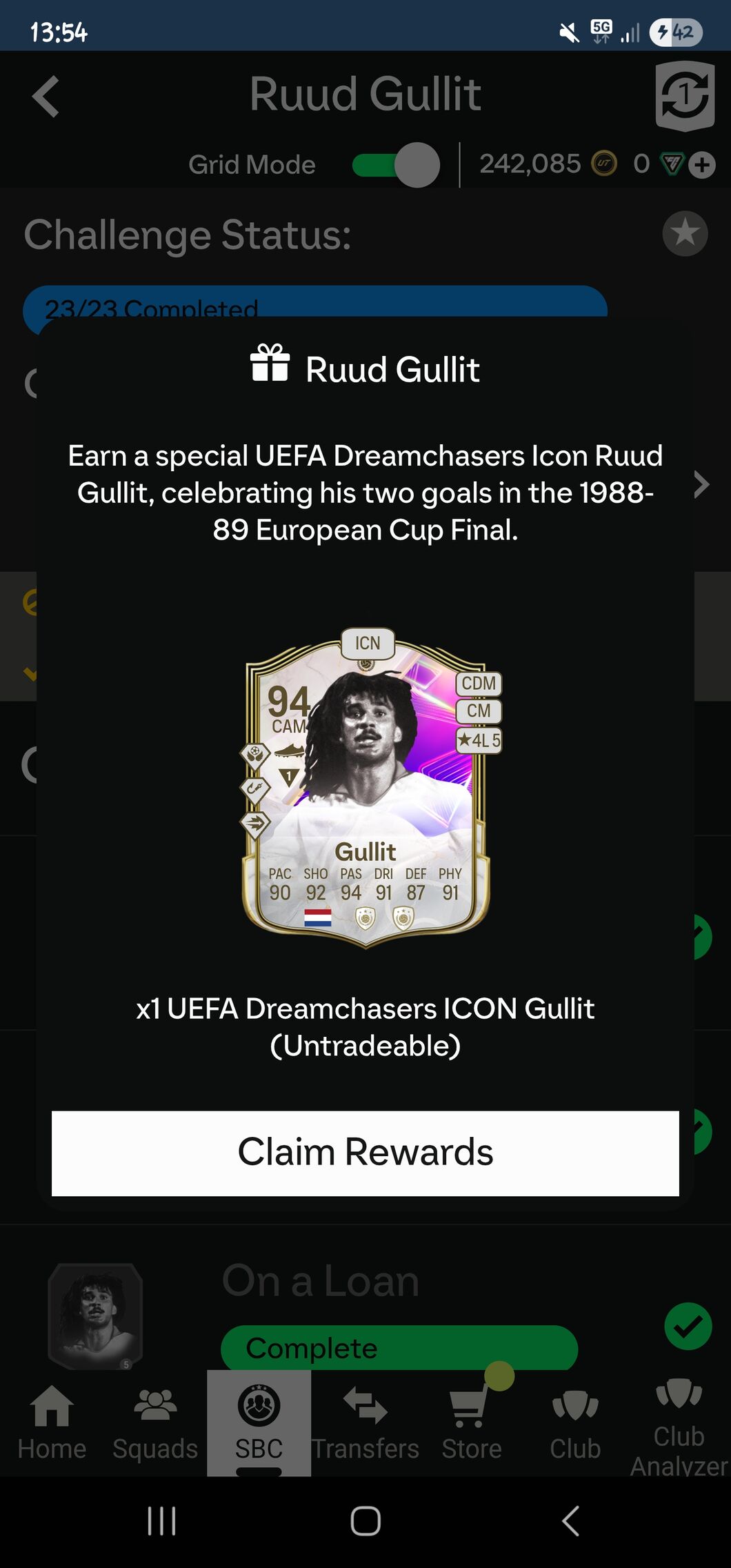Select the SBC tab
This screenshot has height=1568, width=731.
point(259,1422)
